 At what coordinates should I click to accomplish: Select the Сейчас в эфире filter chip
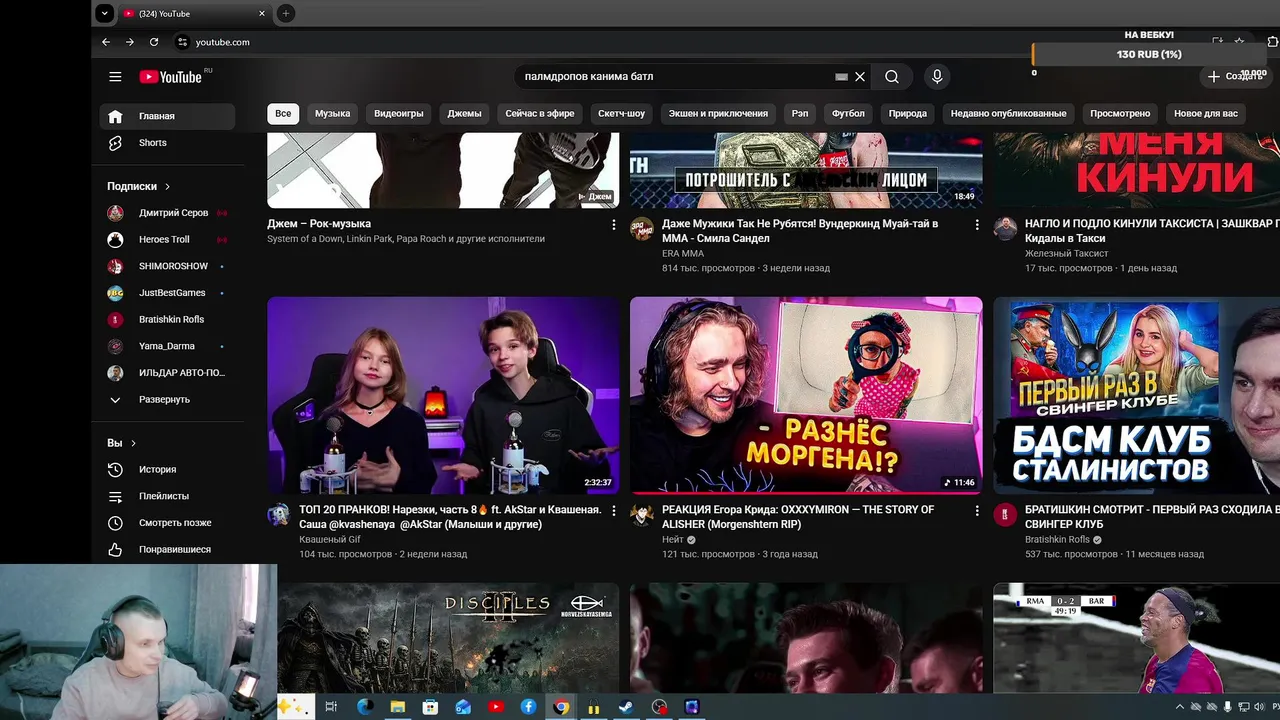[x=540, y=113]
